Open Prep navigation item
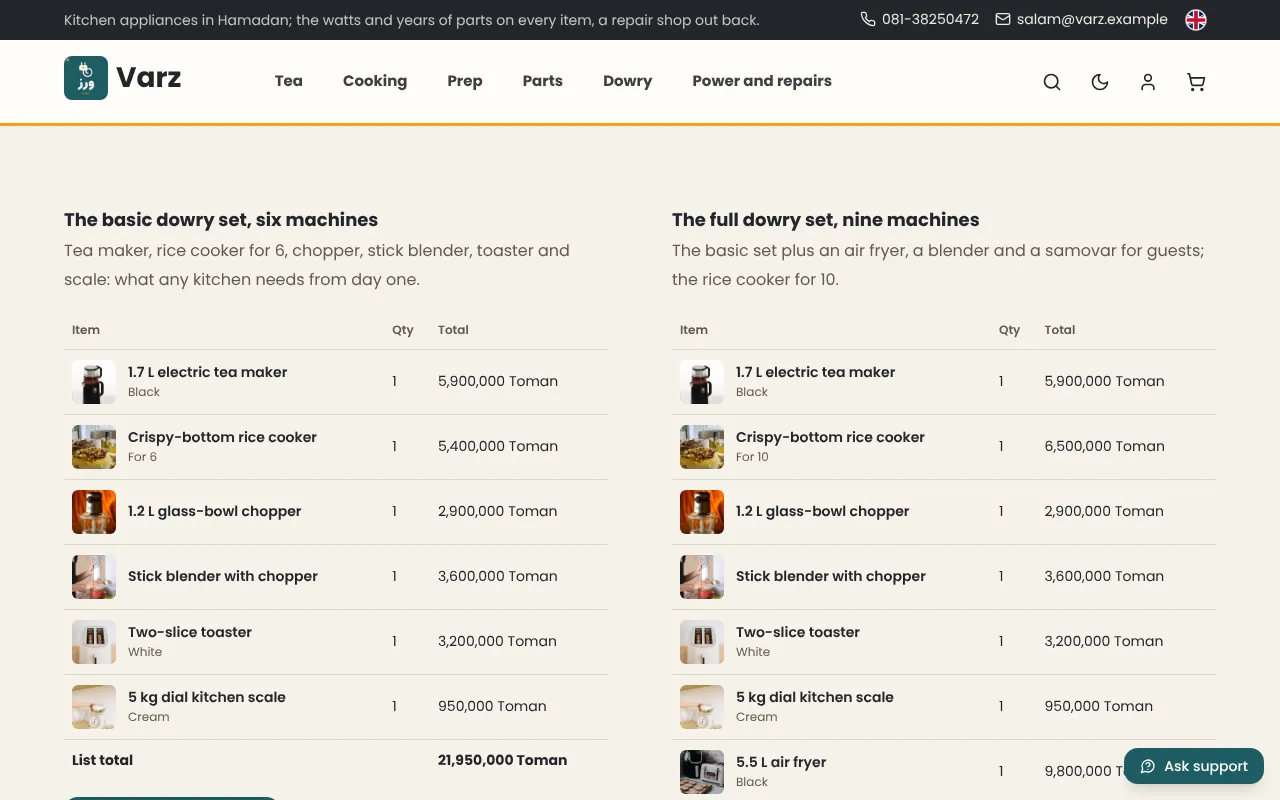The height and width of the screenshot is (800, 1280). [x=465, y=81]
